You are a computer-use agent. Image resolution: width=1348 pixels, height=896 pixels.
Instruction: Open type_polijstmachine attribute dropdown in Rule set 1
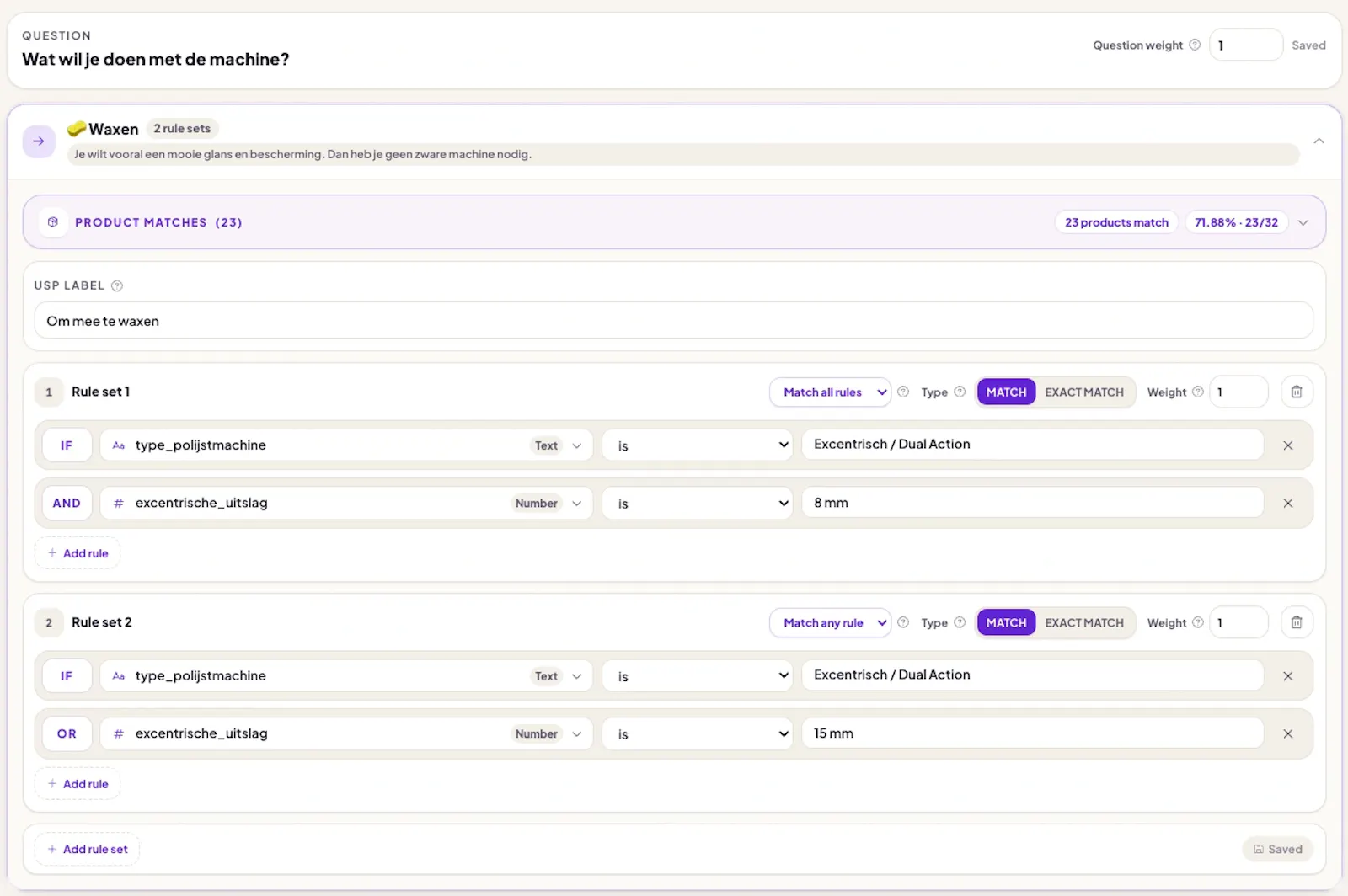tap(345, 445)
